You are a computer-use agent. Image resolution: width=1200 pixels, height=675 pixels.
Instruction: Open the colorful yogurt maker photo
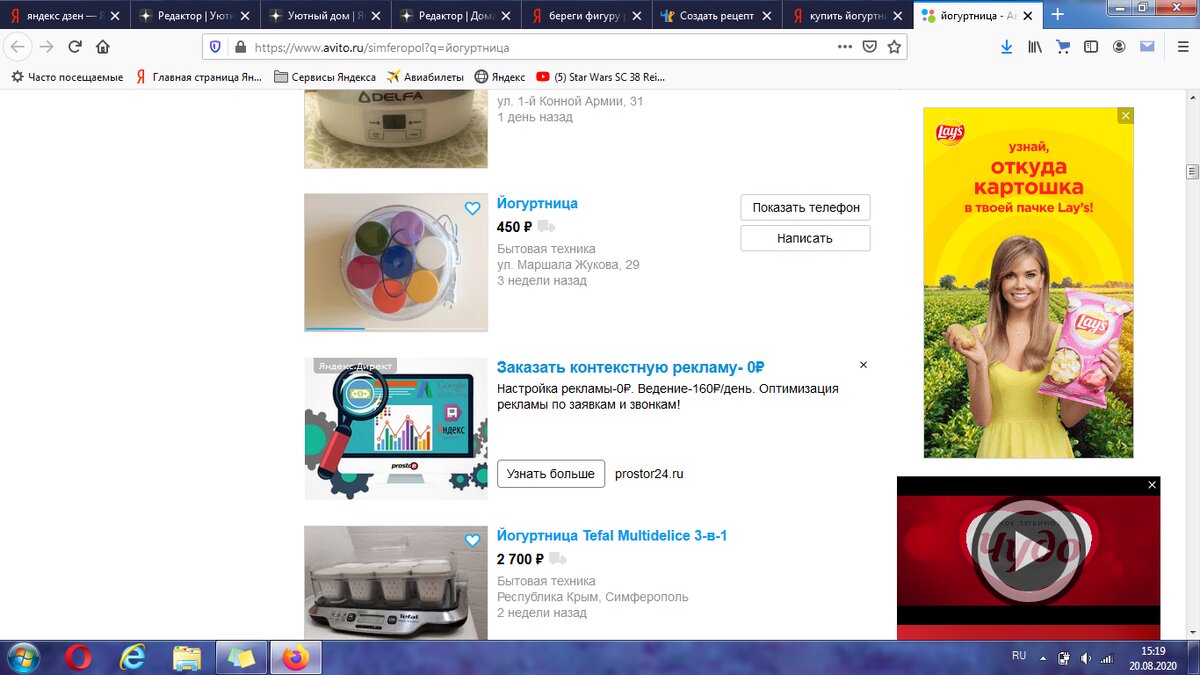click(396, 262)
